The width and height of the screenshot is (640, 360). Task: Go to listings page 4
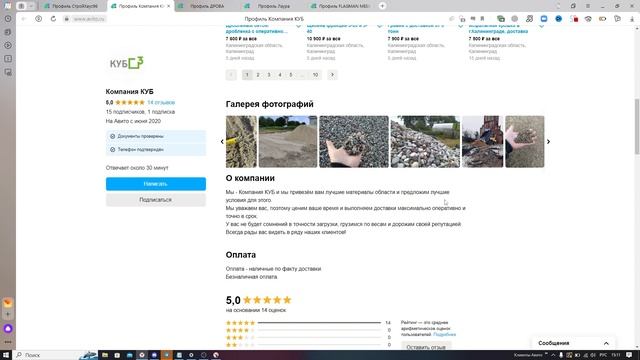(280, 75)
